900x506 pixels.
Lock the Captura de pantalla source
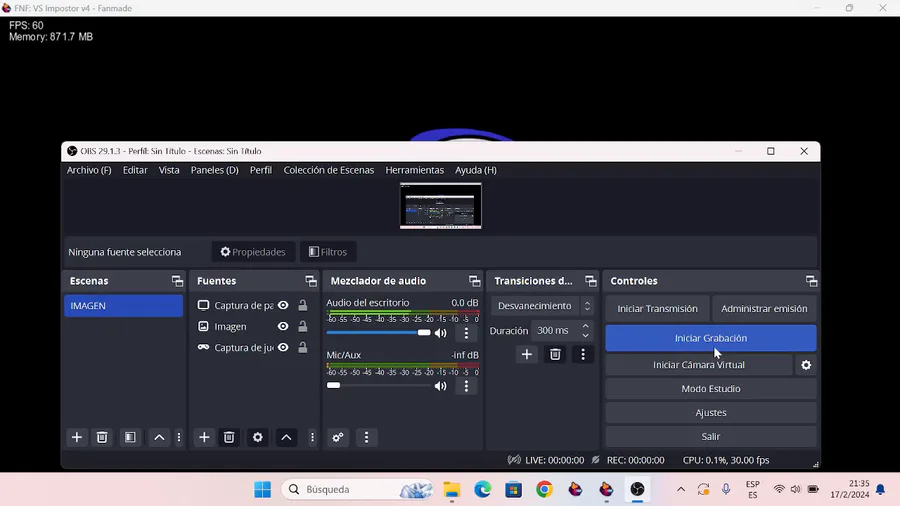(302, 305)
